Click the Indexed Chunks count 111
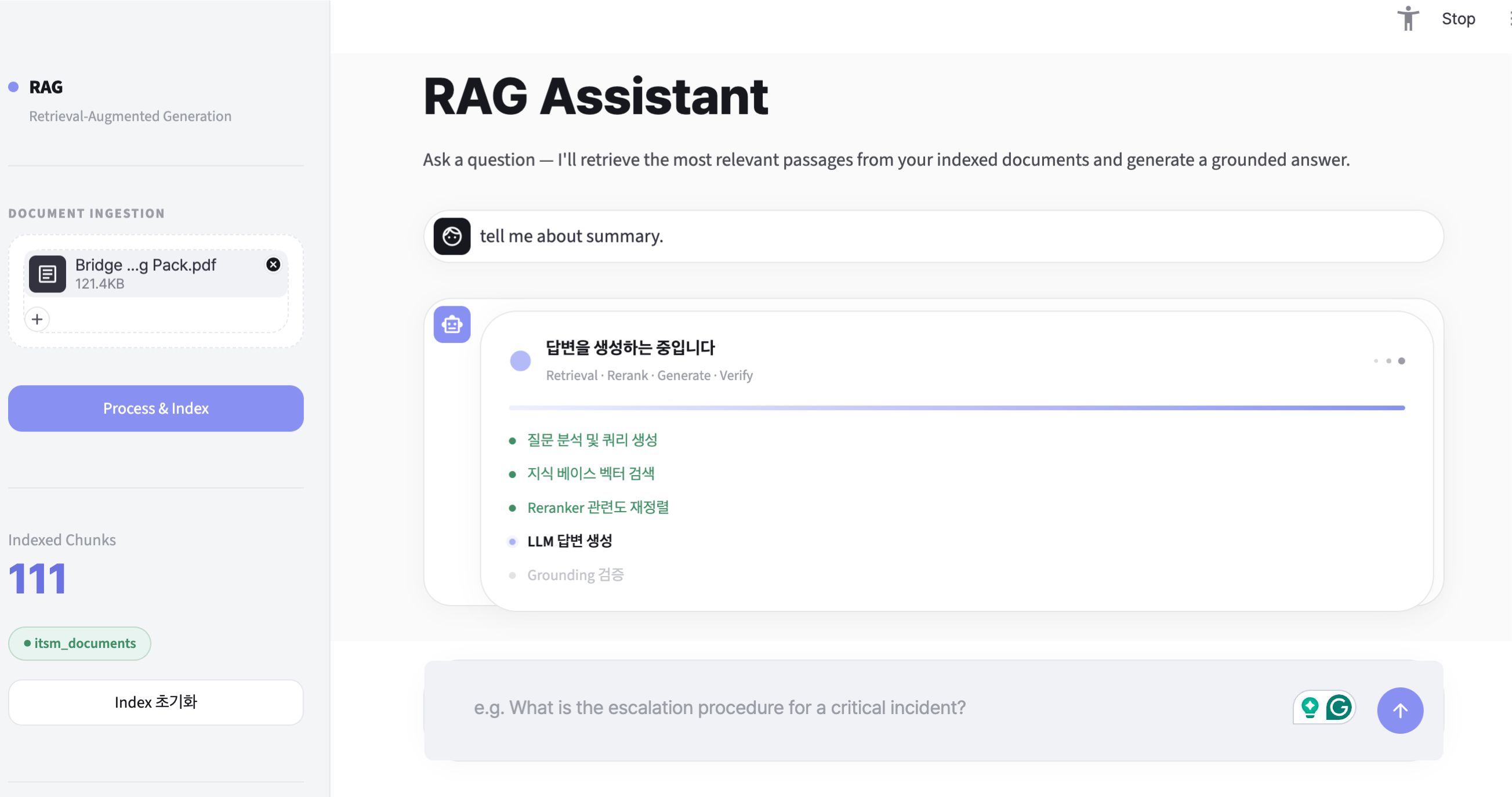The width and height of the screenshot is (1512, 797). coord(38,579)
